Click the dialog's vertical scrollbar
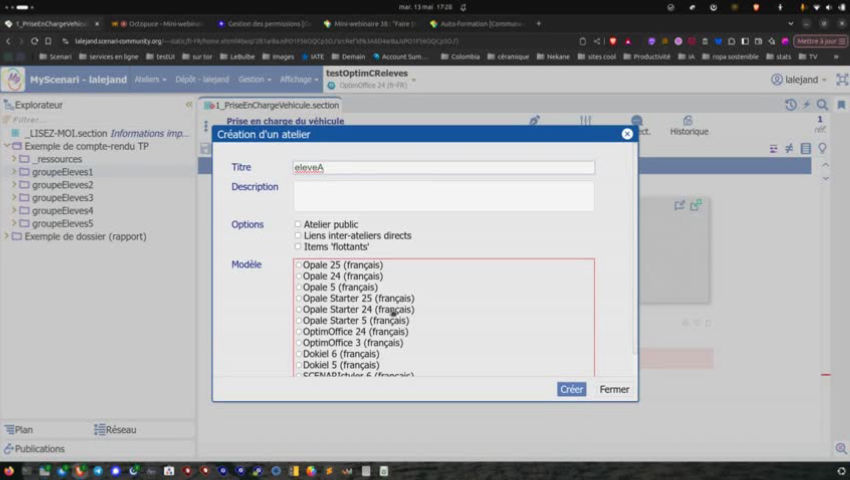 click(634, 249)
